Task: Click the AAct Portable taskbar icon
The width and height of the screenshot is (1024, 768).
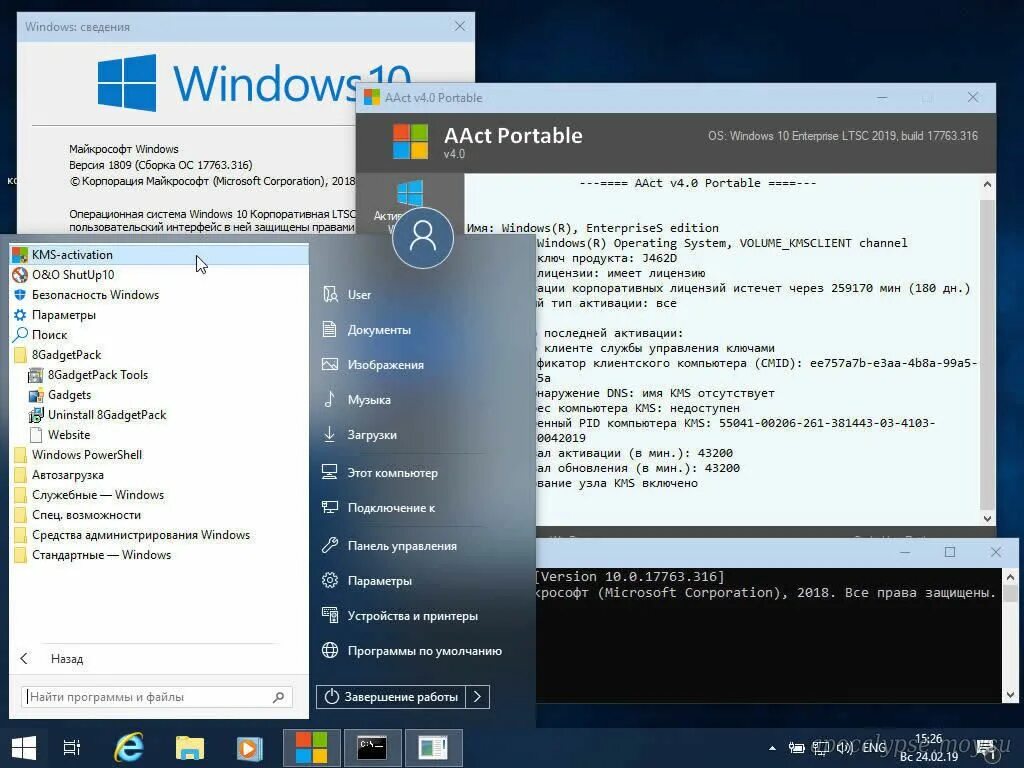Action: [x=311, y=747]
